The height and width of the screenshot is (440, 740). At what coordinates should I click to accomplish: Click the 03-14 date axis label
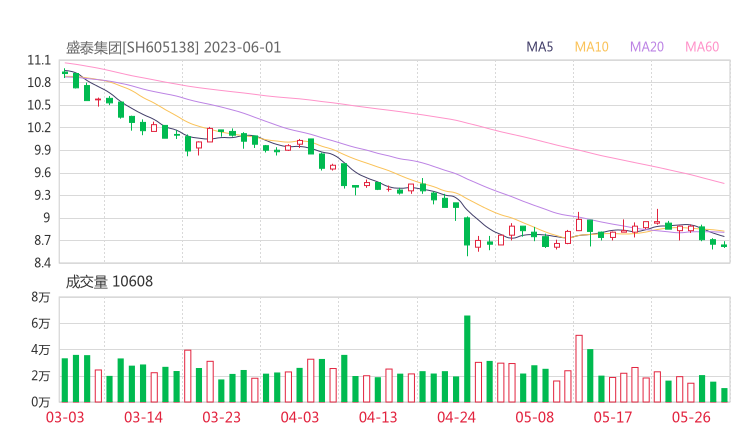click(143, 417)
